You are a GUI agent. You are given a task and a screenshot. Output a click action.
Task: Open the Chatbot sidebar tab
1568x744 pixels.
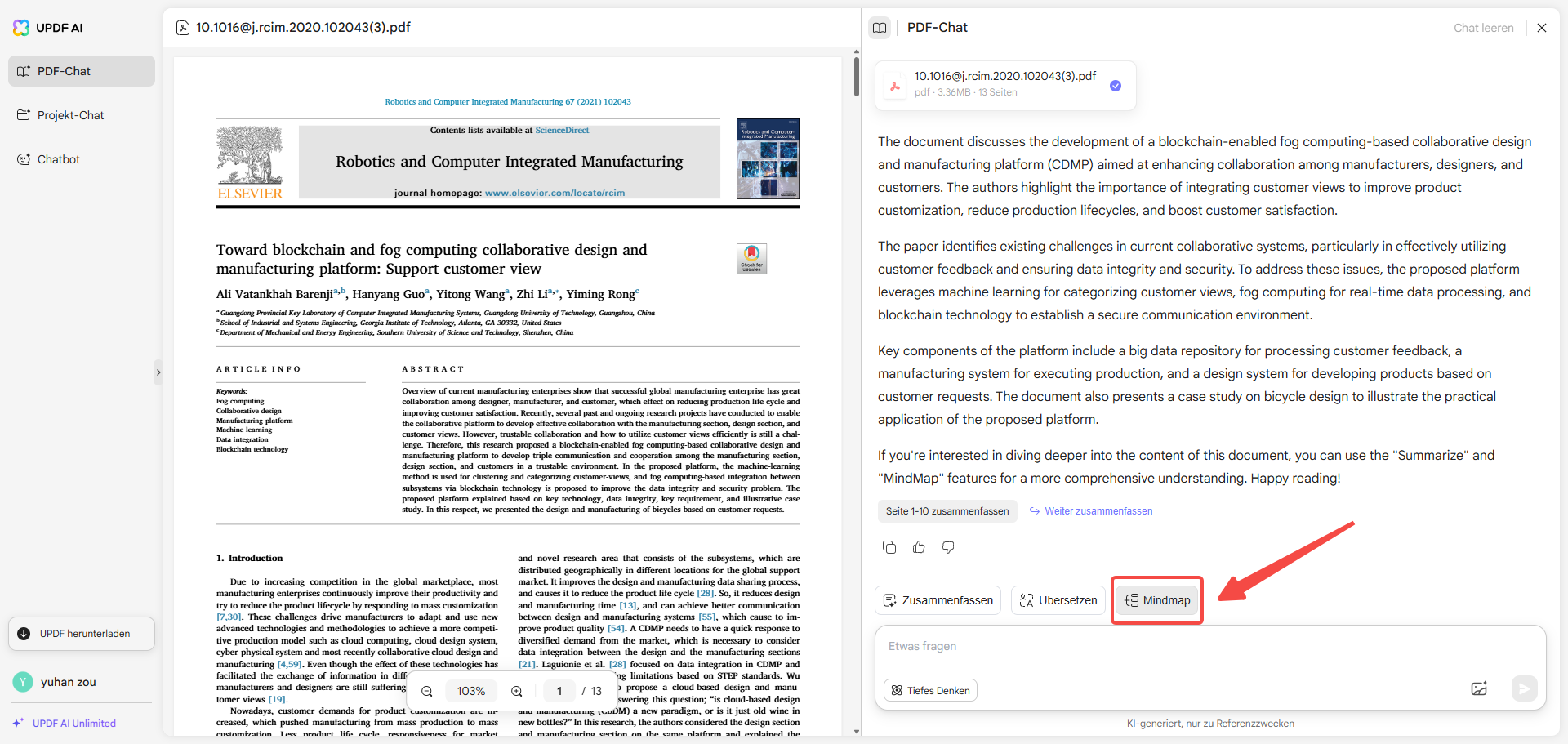click(82, 159)
